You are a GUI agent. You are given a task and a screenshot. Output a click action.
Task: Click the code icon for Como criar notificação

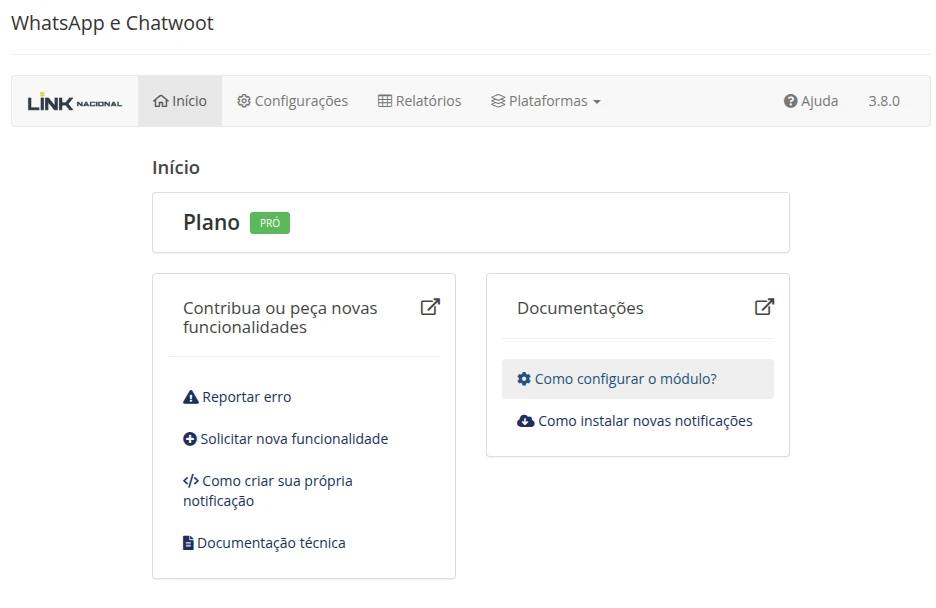pos(191,481)
